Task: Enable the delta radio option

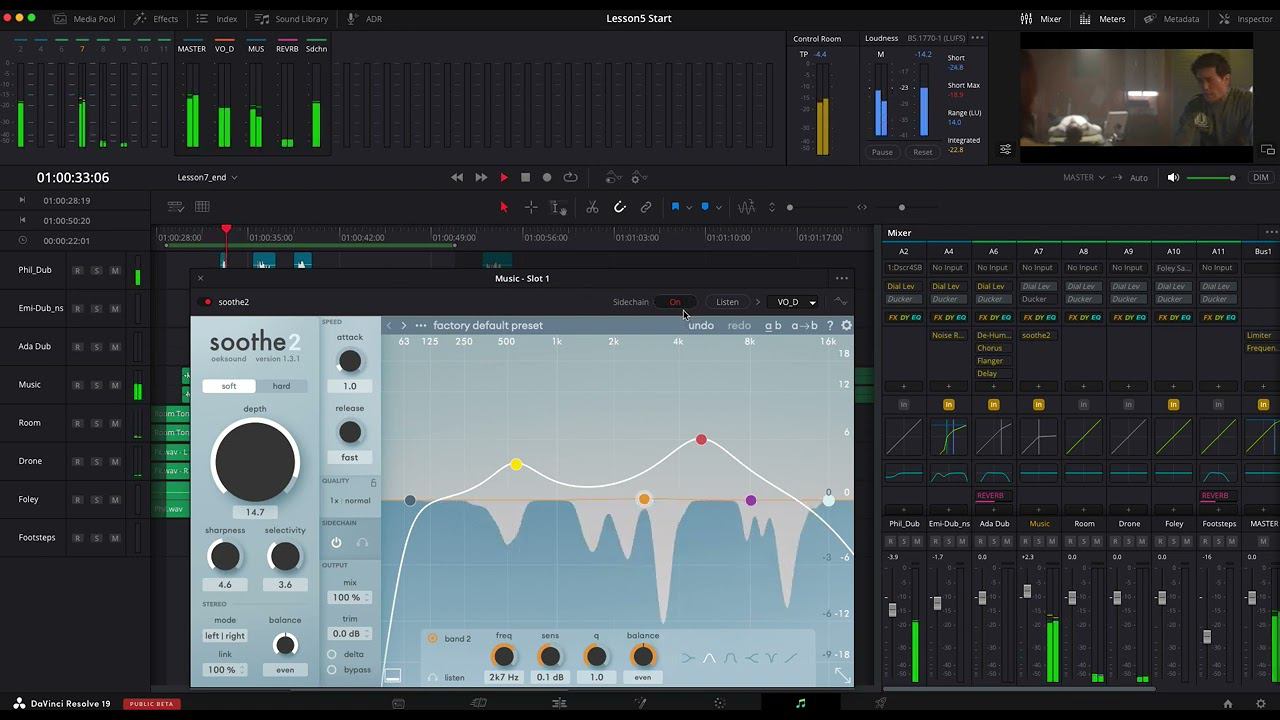Action: pos(332,654)
